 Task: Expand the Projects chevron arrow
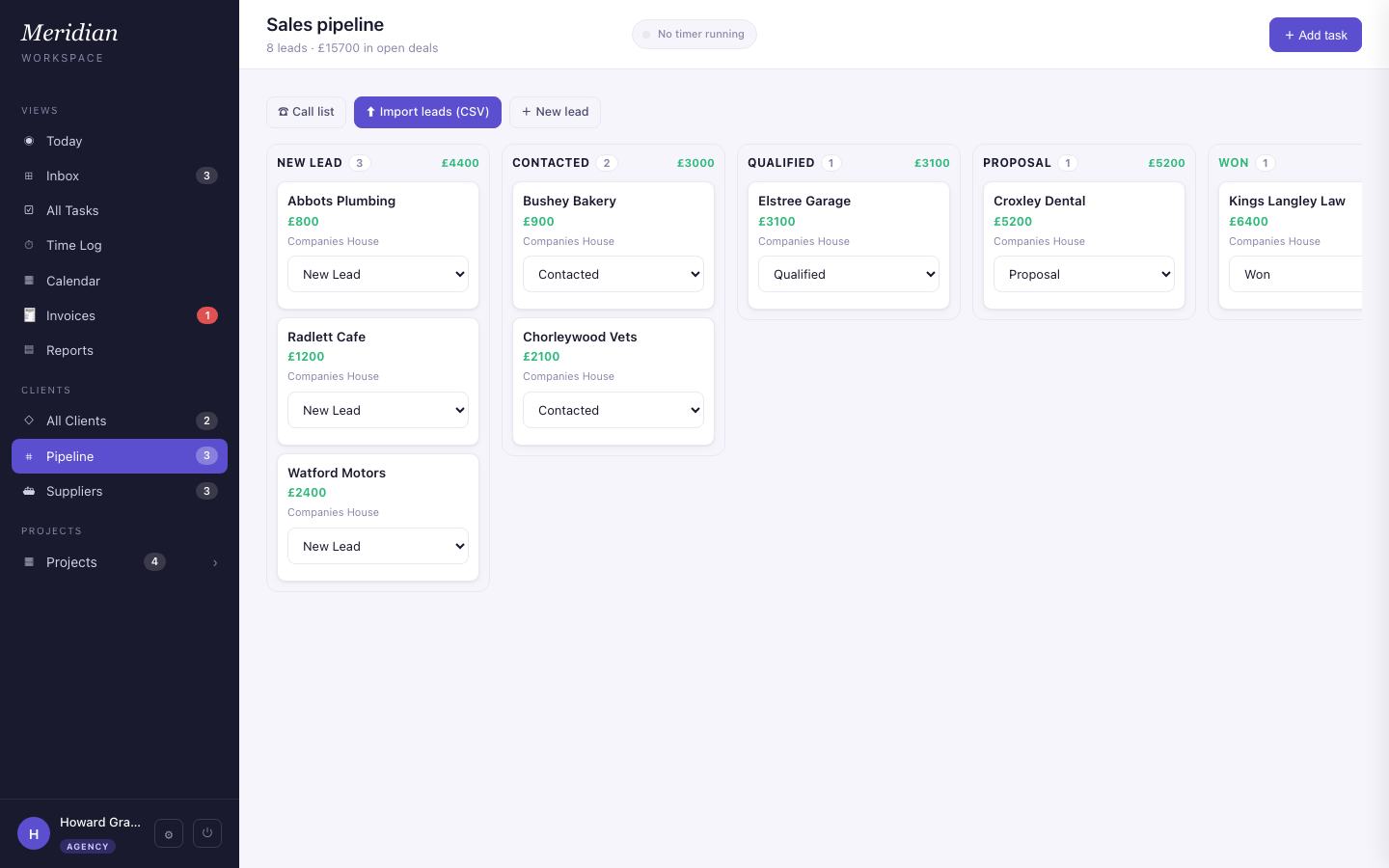(x=215, y=563)
